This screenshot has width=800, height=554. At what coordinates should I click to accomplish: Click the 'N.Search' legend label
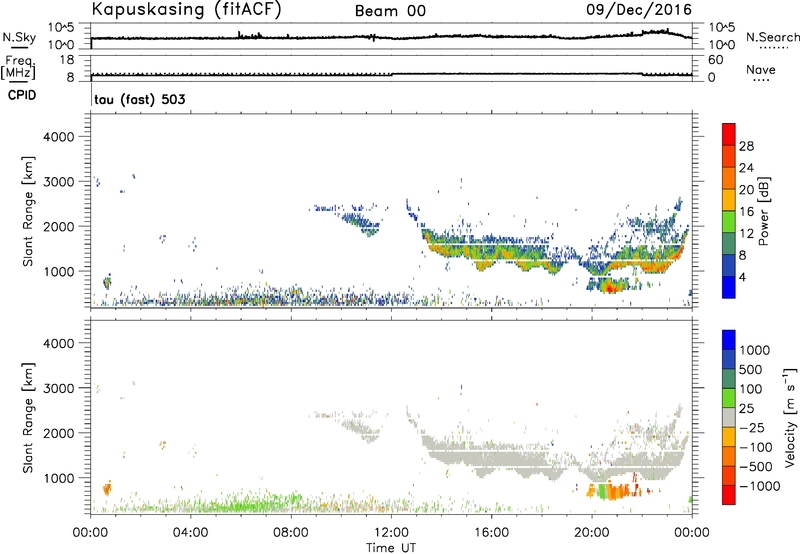point(772,37)
